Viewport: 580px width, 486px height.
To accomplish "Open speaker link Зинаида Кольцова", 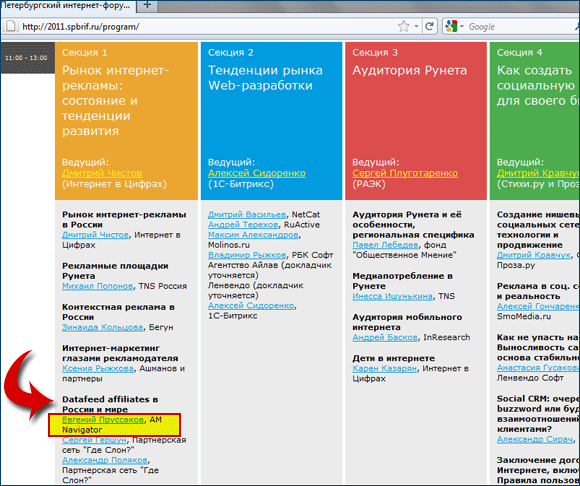I will [x=102, y=327].
